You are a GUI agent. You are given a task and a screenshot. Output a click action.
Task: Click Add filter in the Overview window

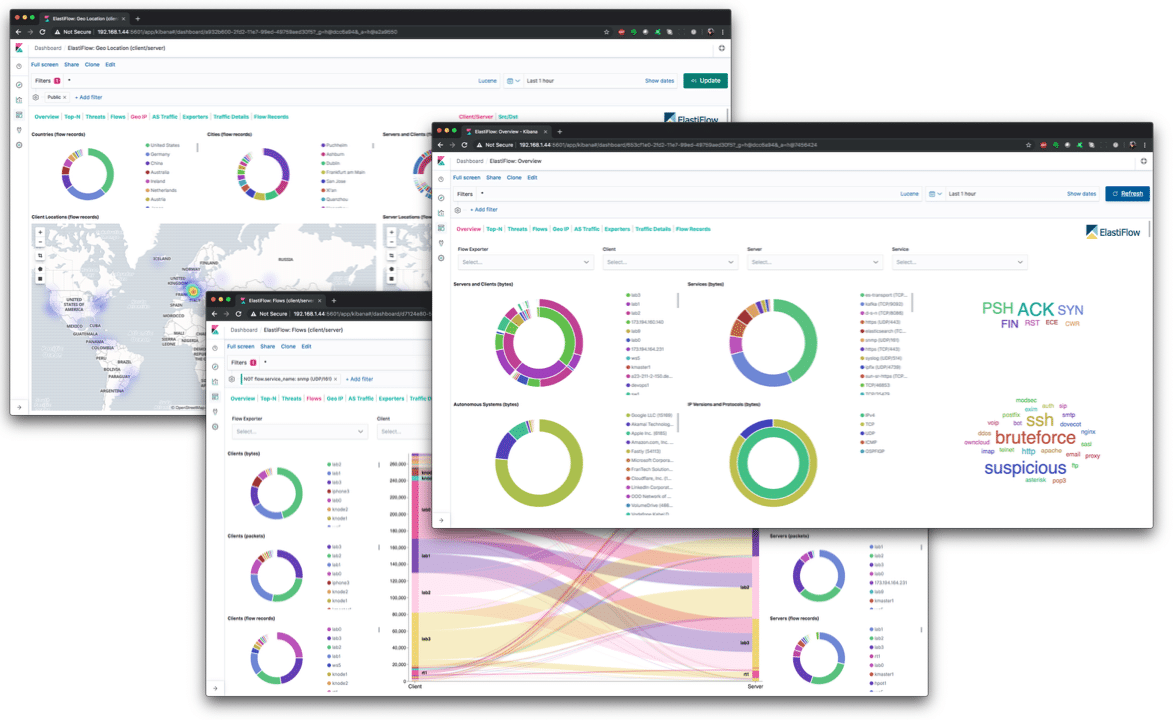point(485,210)
